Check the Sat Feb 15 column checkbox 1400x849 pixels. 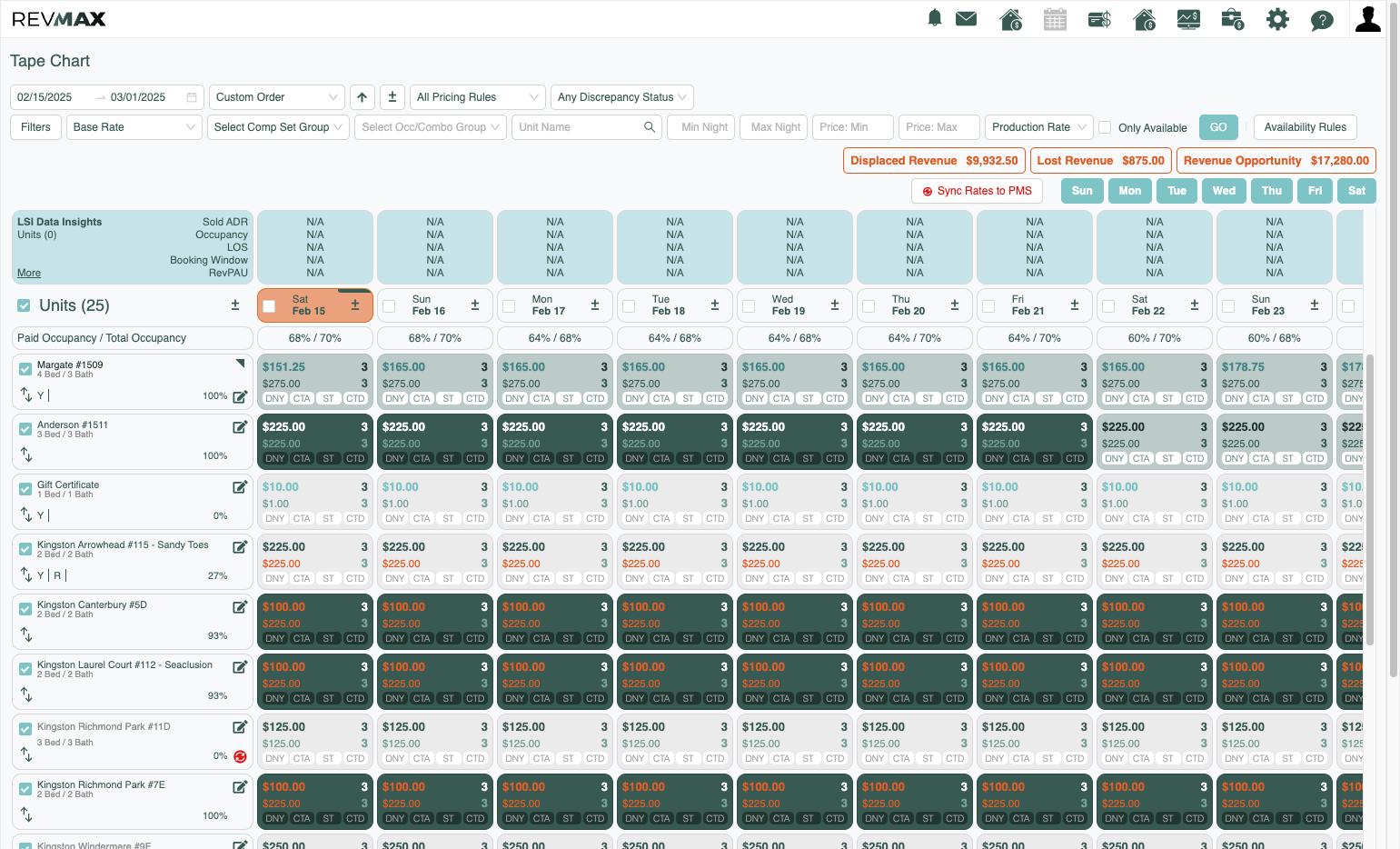pos(269,306)
